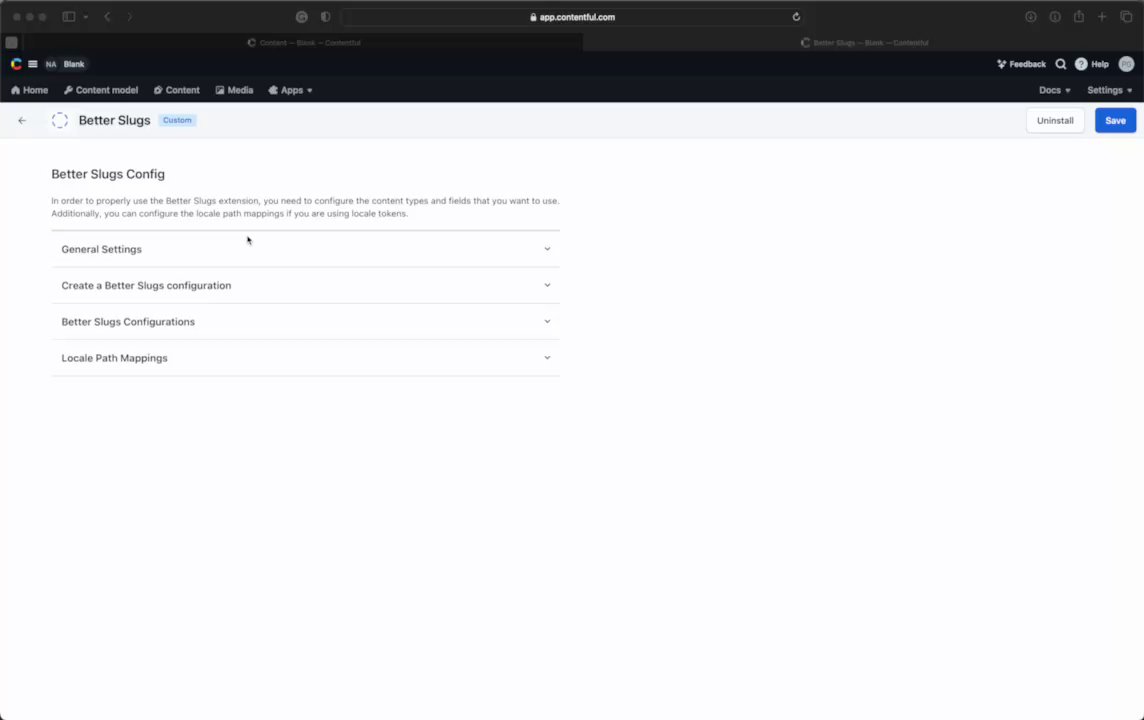
Task: Go back using the left arrow icon
Action: point(22,120)
